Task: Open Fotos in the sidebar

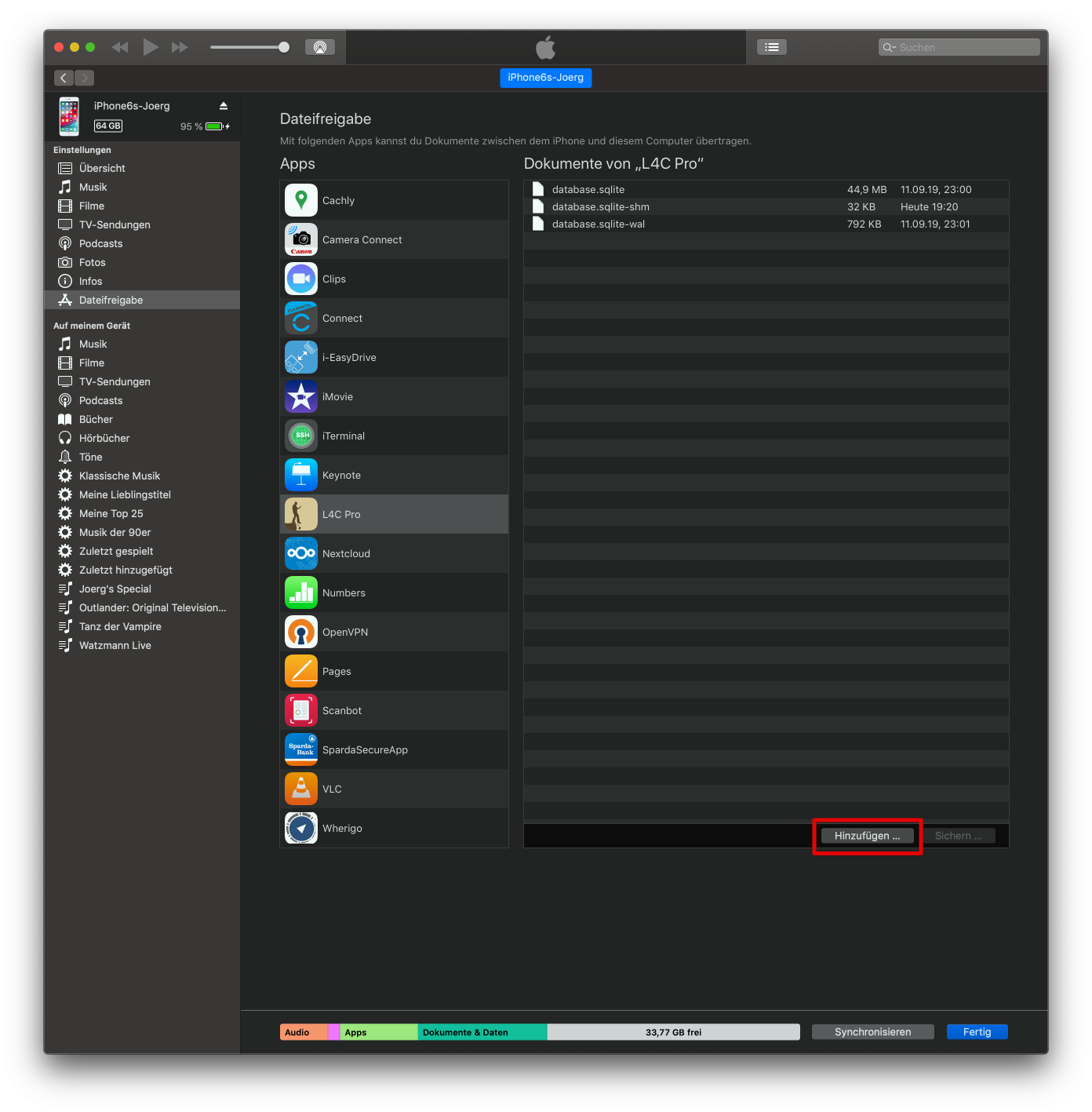Action: pos(142,262)
